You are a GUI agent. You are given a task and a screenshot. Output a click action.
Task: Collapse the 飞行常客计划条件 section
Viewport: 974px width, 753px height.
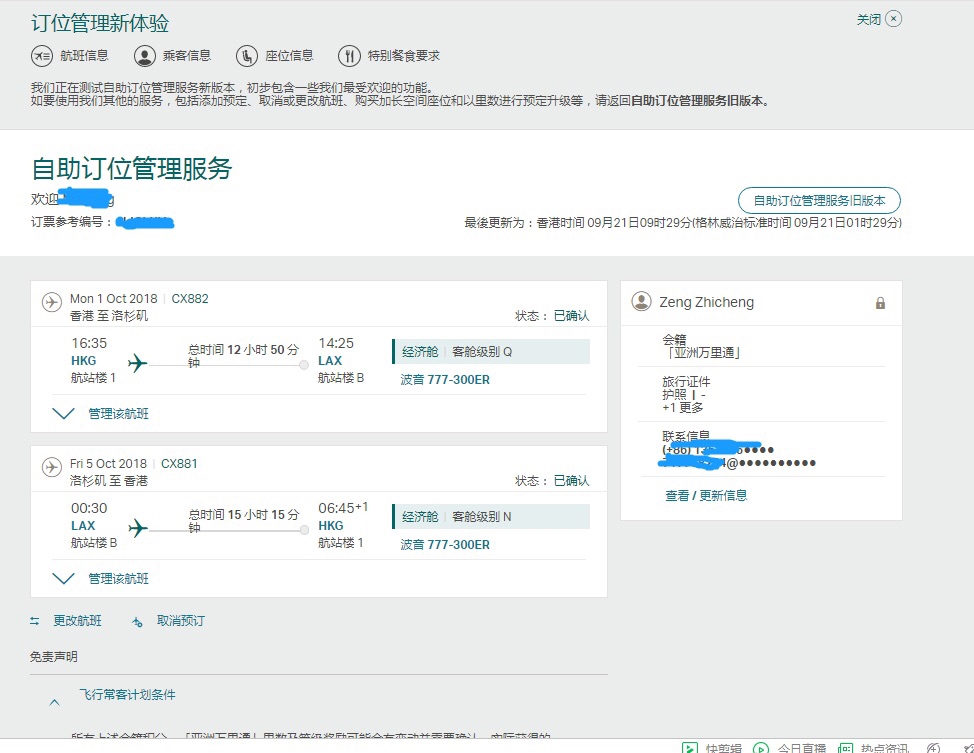[x=55, y=702]
